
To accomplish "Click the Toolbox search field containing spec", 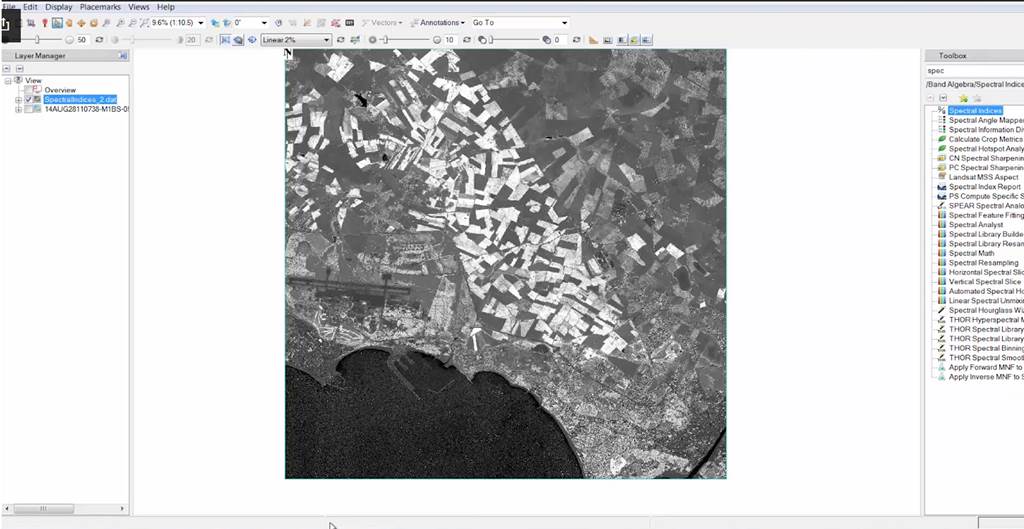I will [x=974, y=71].
